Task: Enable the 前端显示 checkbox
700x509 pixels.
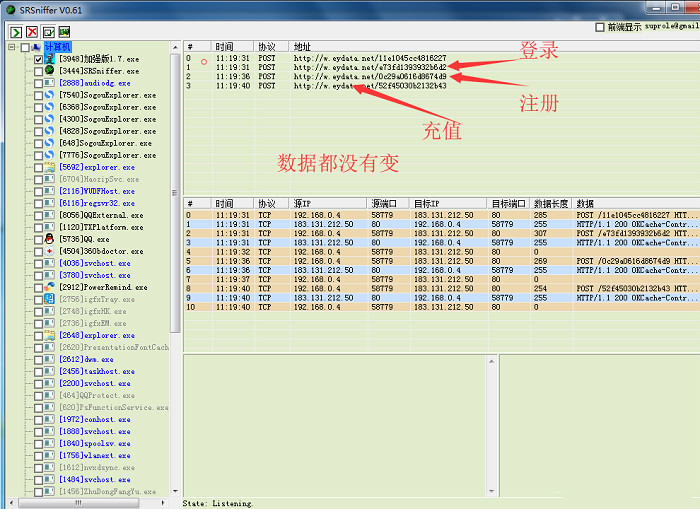Action: tap(600, 27)
